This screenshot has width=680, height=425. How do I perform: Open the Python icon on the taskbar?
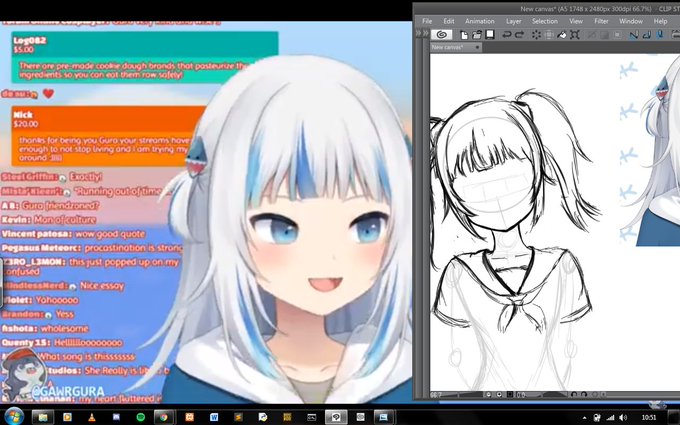(x=263, y=417)
